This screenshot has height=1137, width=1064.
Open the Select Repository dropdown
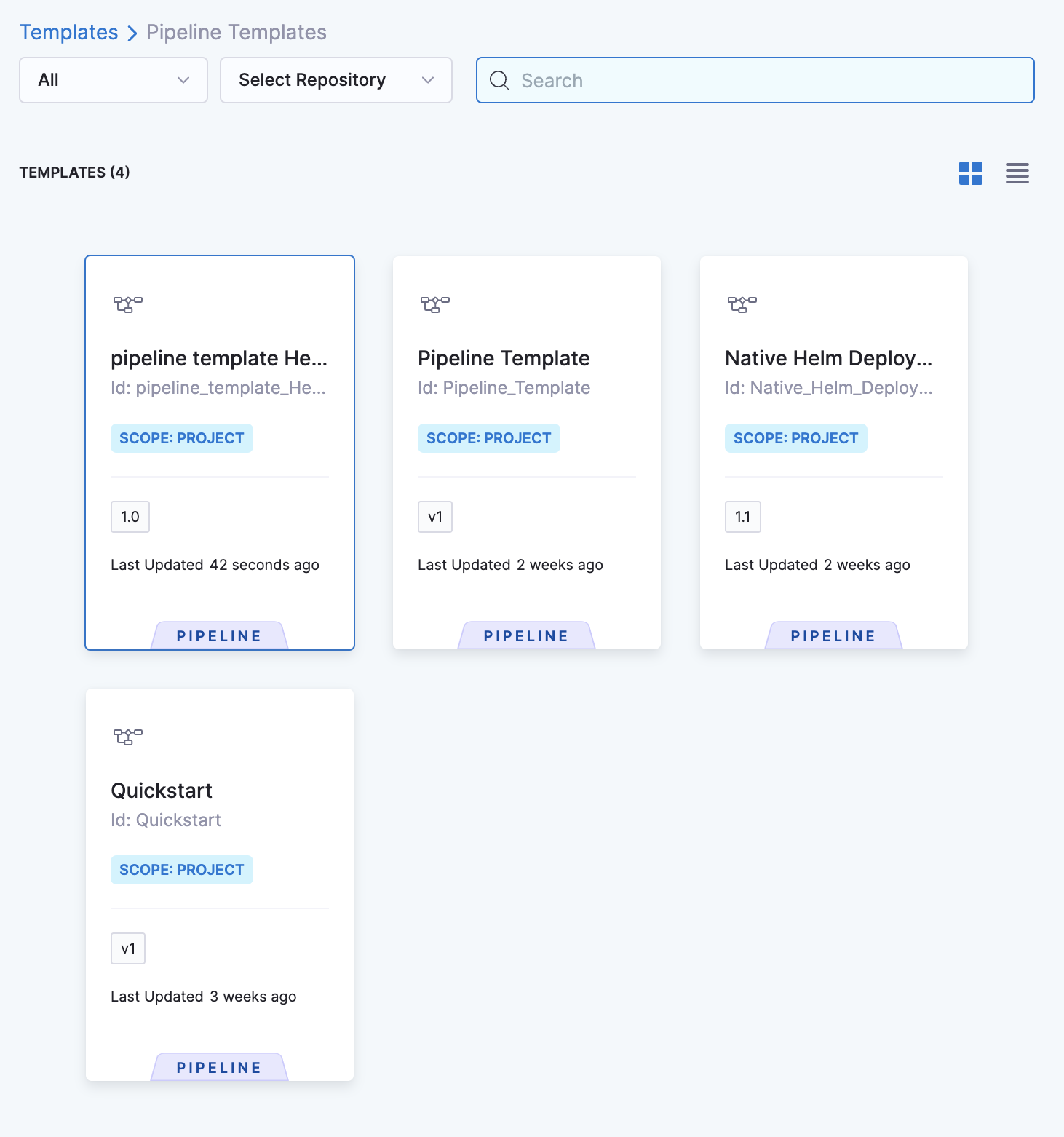(336, 80)
